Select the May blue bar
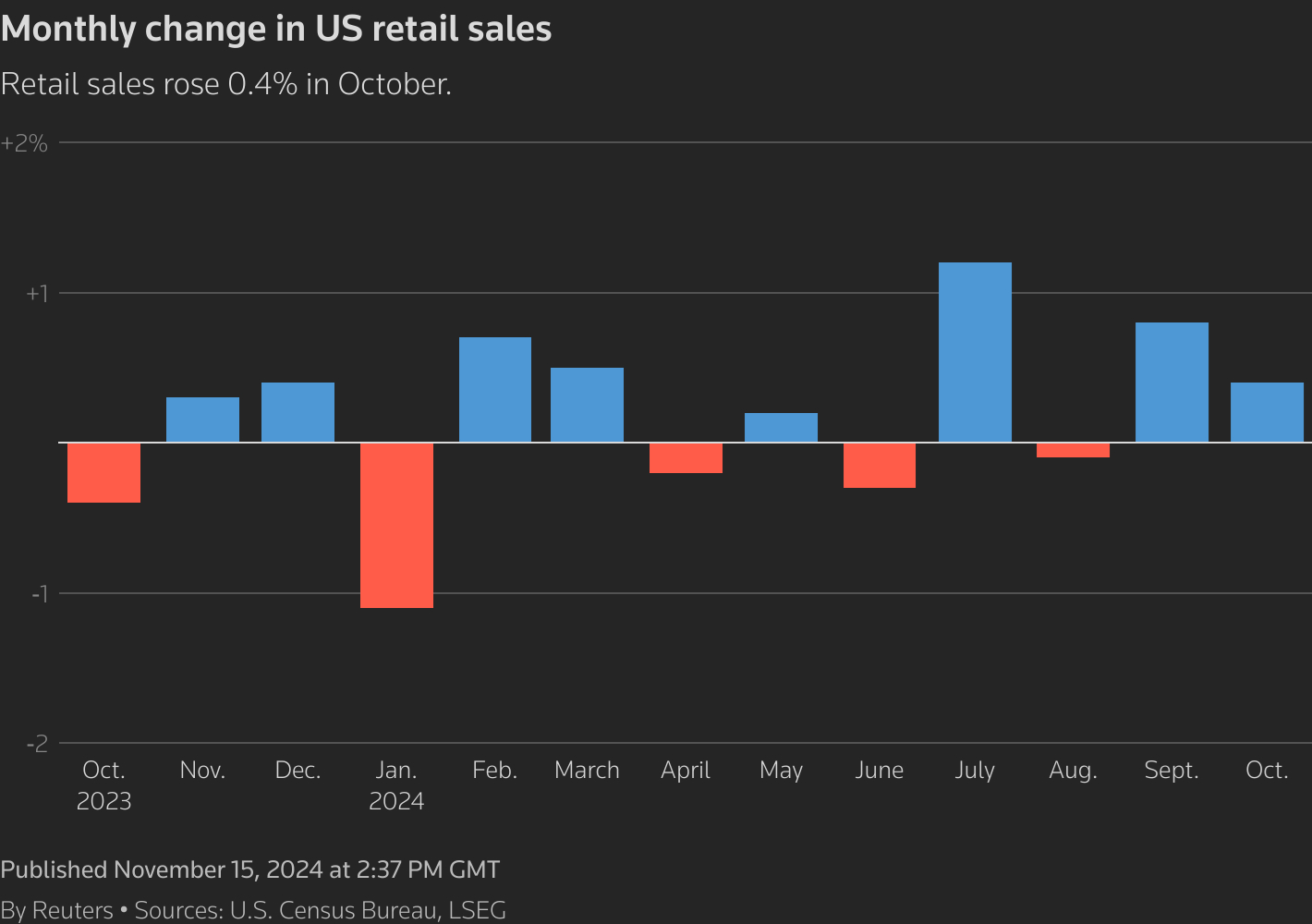The width and height of the screenshot is (1312, 924). pyautogui.click(x=781, y=427)
